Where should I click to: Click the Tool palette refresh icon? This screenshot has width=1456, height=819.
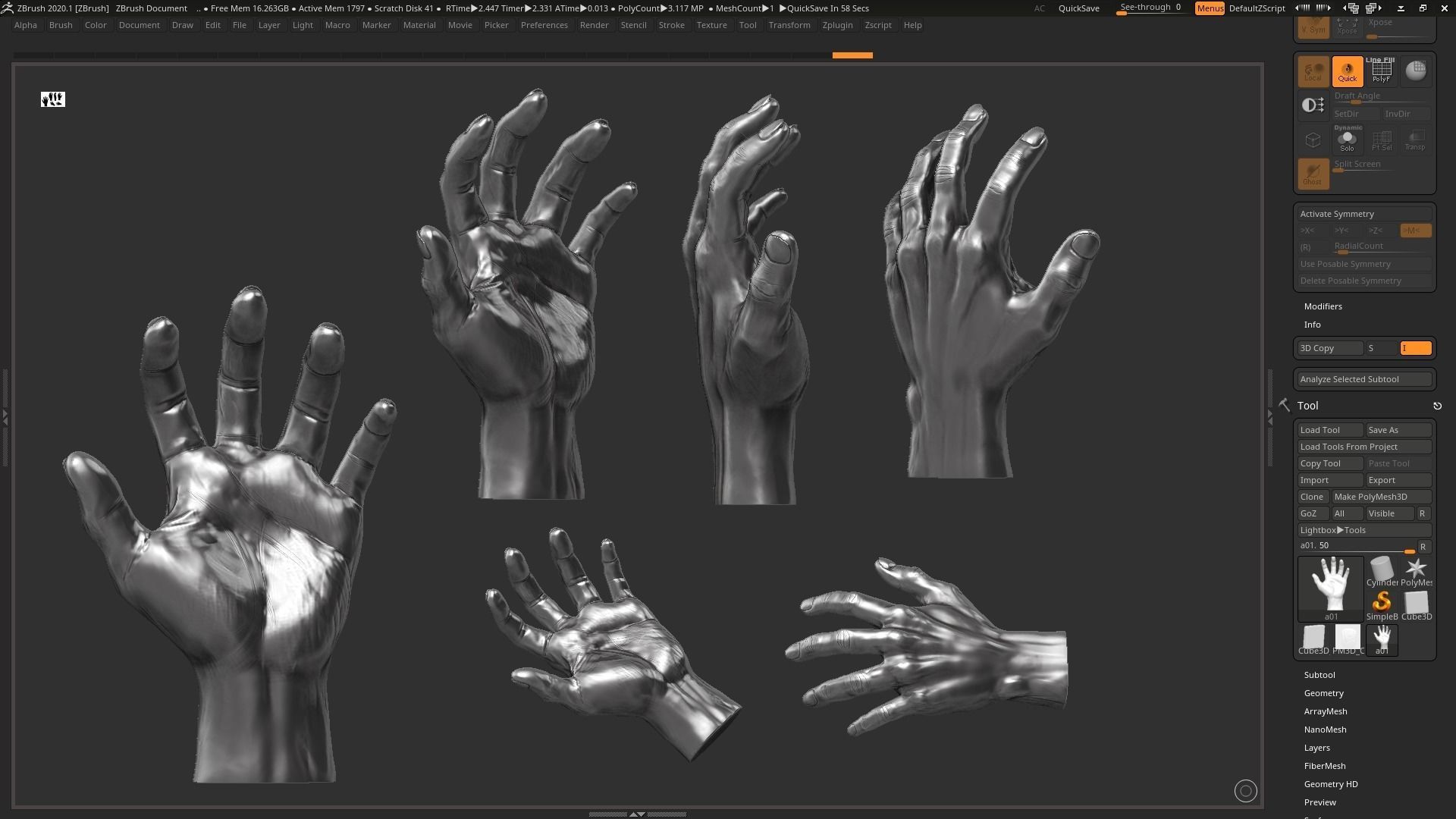coord(1437,406)
